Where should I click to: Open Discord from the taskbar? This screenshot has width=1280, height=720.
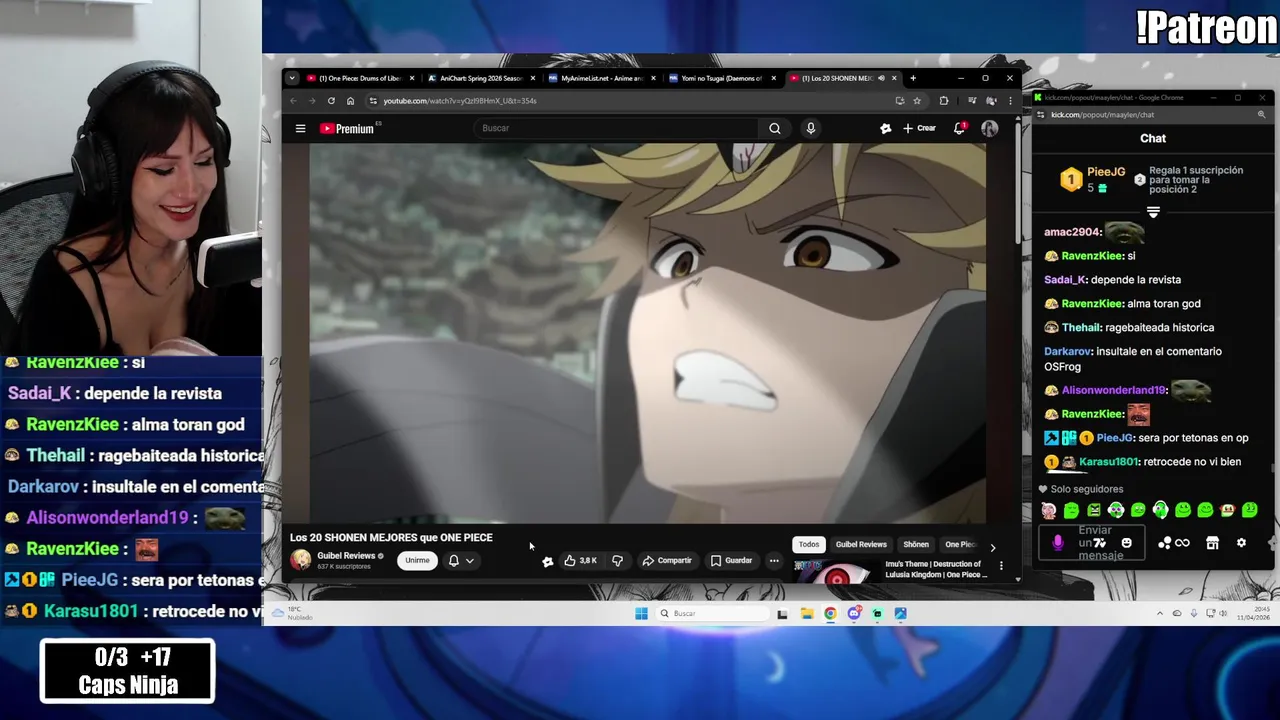pyautogui.click(x=853, y=614)
